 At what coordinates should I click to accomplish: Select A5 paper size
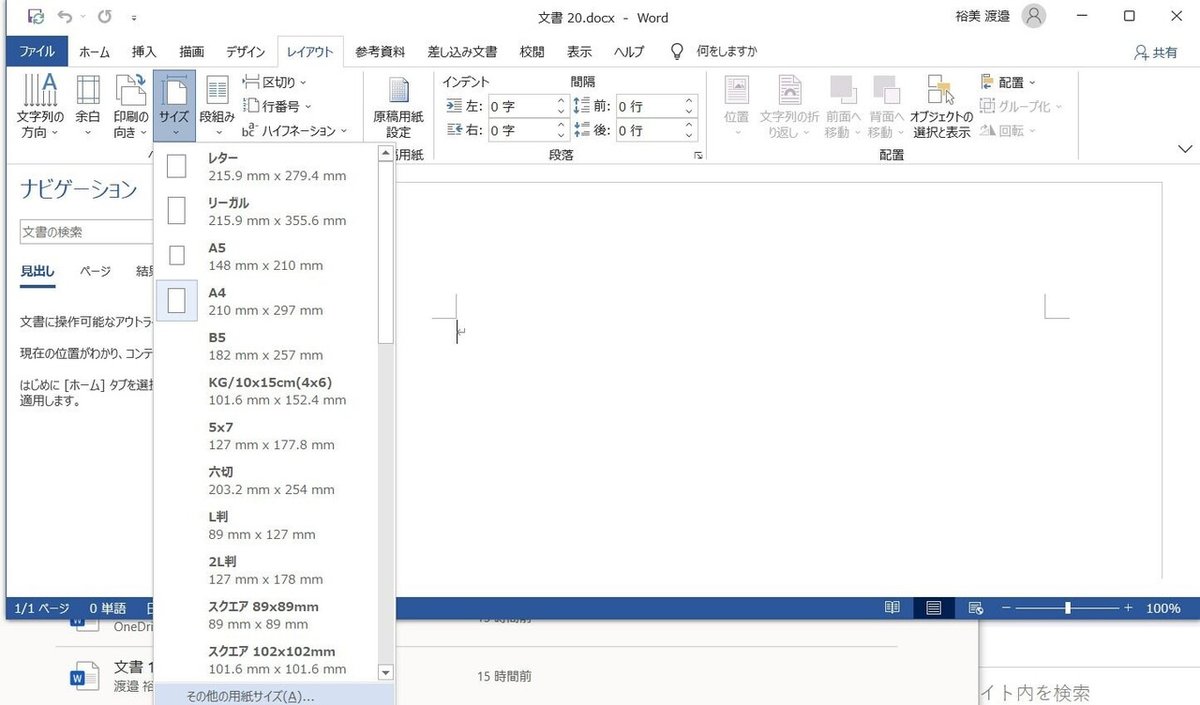(266, 256)
